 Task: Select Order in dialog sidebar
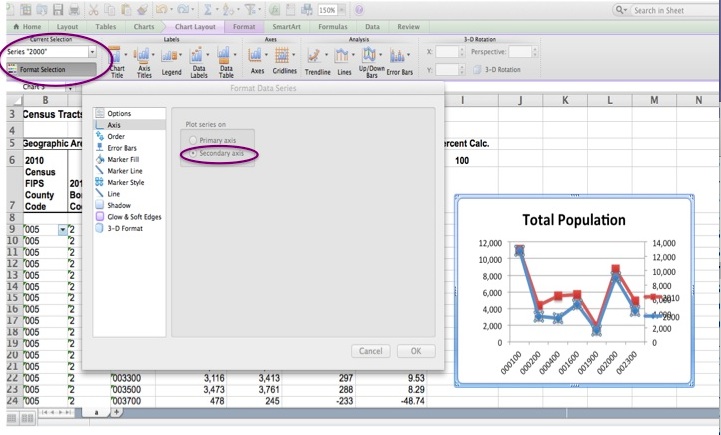pyautogui.click(x=129, y=136)
